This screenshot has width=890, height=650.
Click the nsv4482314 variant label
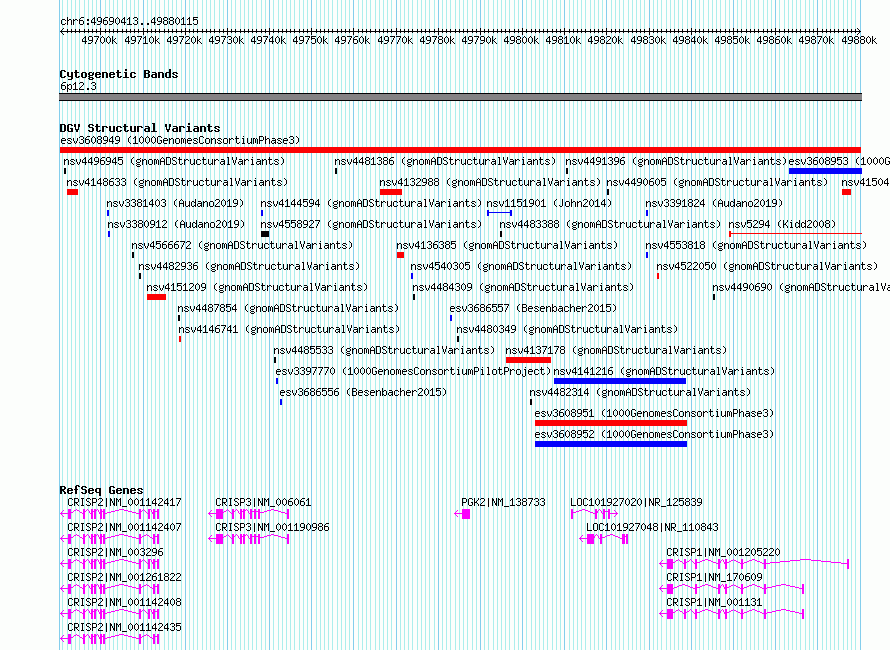[640, 392]
